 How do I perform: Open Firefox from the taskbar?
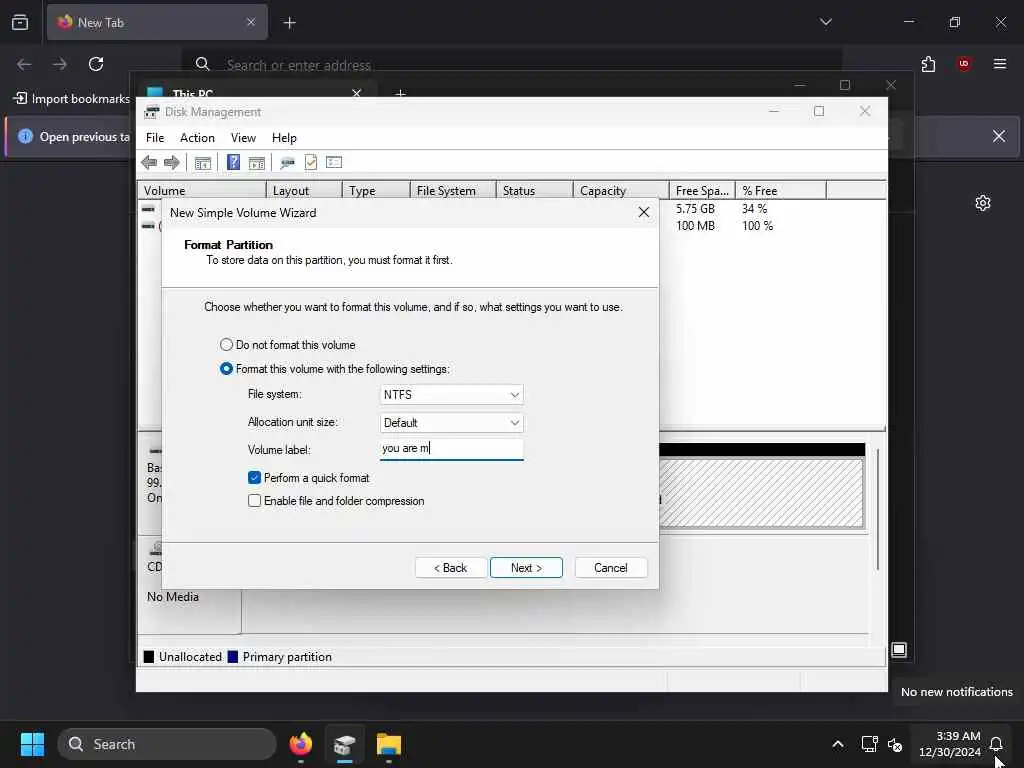300,744
